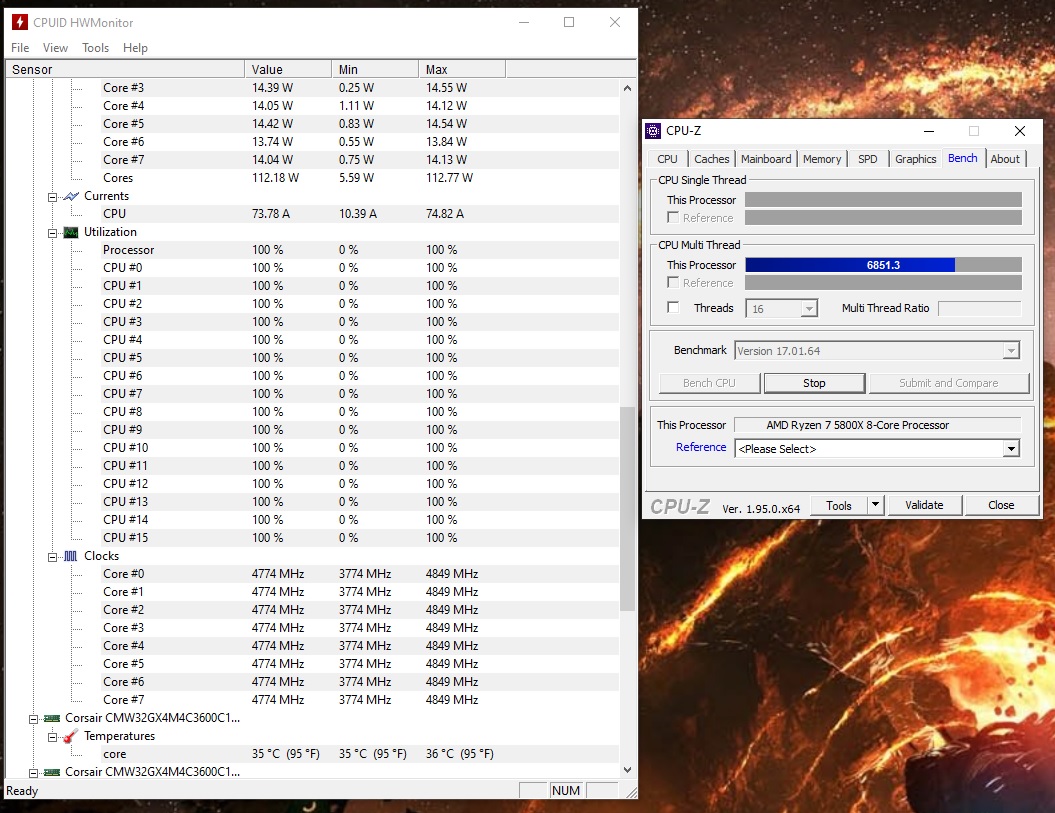Viewport: 1055px width, 813px height.
Task: Click the Temperatures thermometer icon
Action: click(x=71, y=736)
